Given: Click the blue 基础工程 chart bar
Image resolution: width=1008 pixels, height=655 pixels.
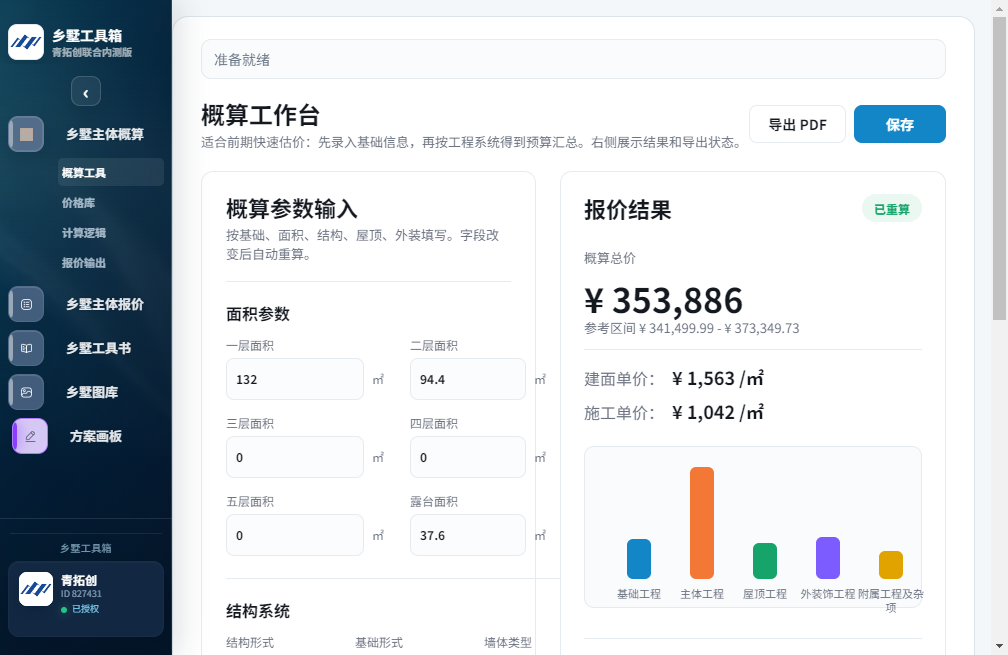Looking at the screenshot, I should pos(639,559).
